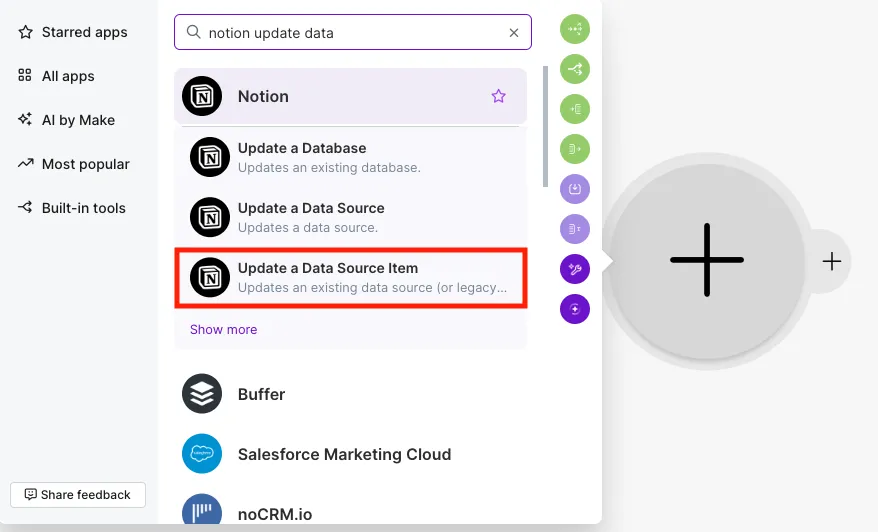Choose the Update a Data Source module
The image size is (878, 532).
point(351,217)
